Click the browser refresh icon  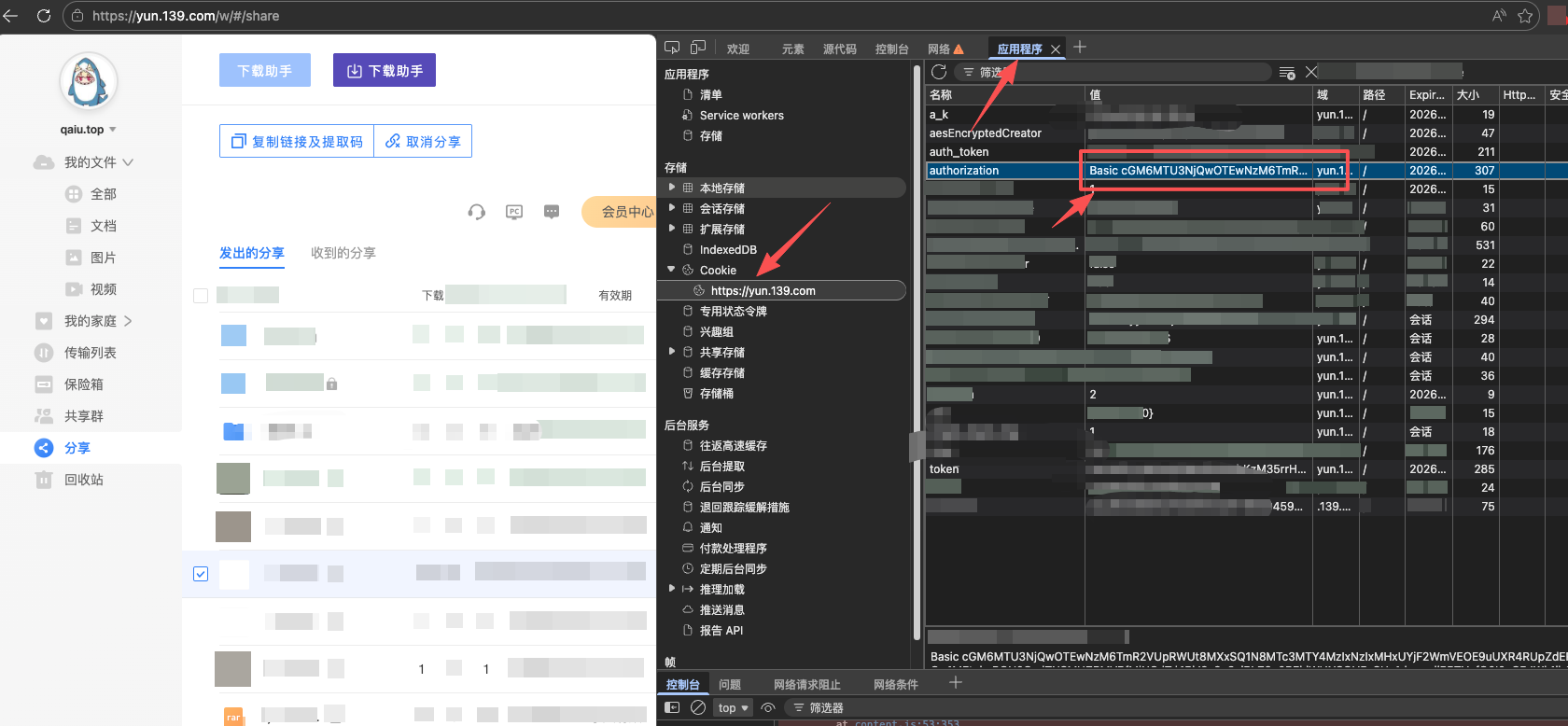coord(43,16)
